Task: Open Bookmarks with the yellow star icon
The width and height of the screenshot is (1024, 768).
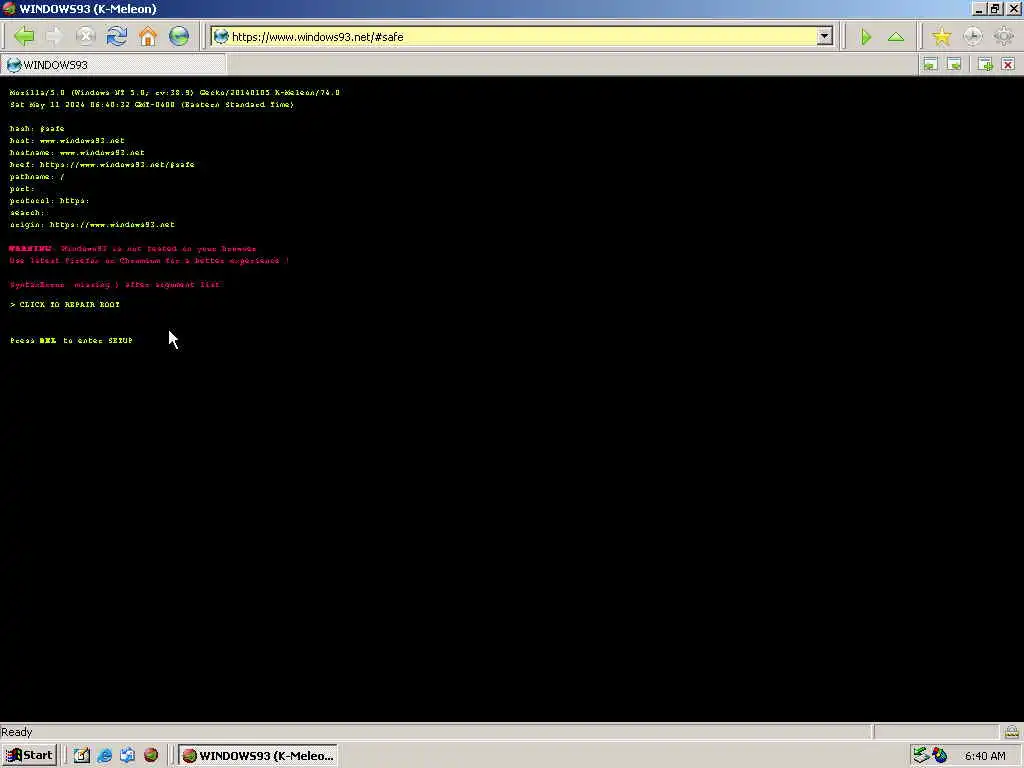Action: [941, 37]
